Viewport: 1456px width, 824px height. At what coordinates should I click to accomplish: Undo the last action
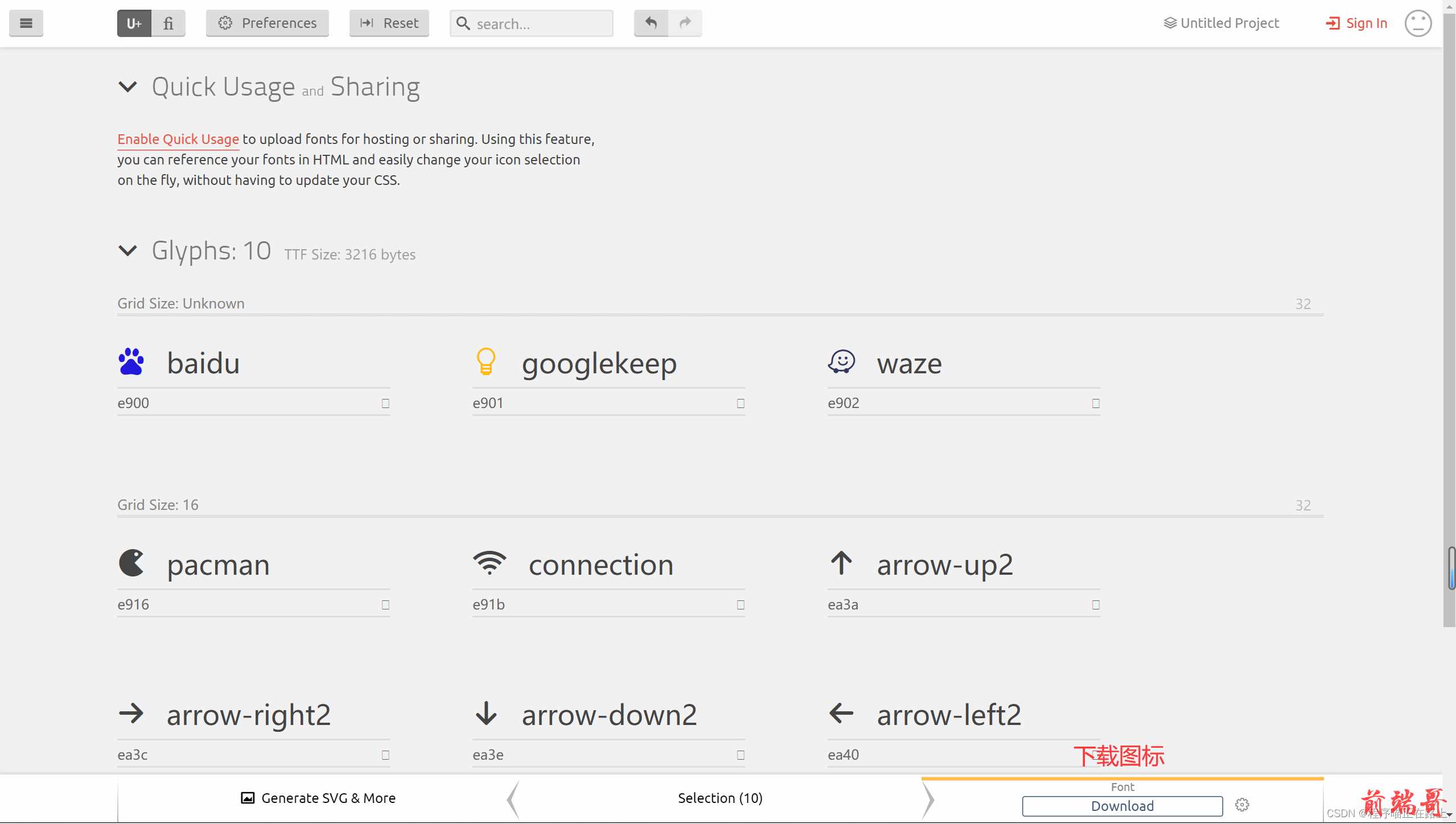[651, 23]
